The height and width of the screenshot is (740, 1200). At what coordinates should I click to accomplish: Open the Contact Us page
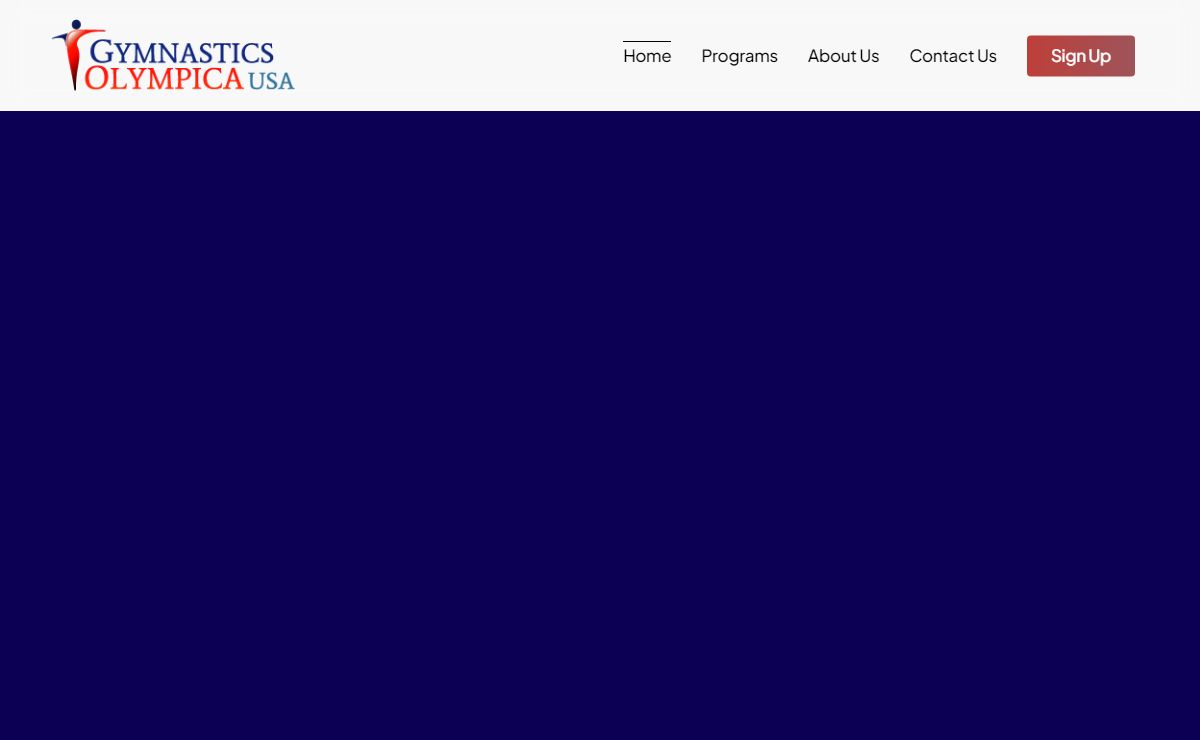953,56
